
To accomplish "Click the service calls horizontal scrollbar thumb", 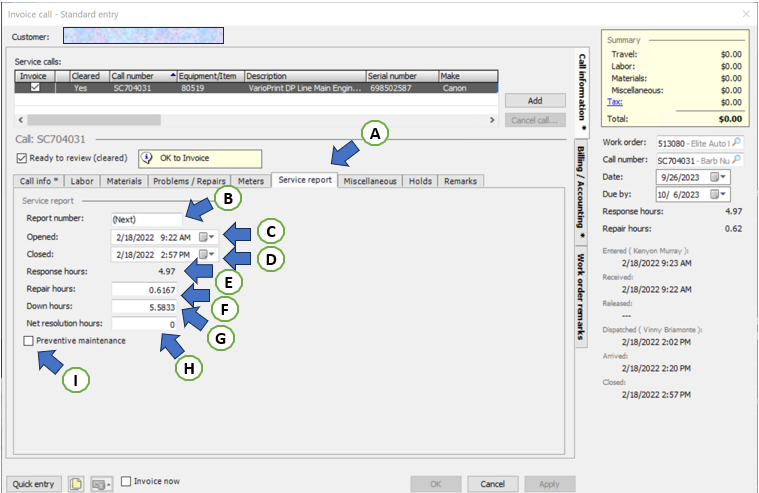I will [94, 120].
